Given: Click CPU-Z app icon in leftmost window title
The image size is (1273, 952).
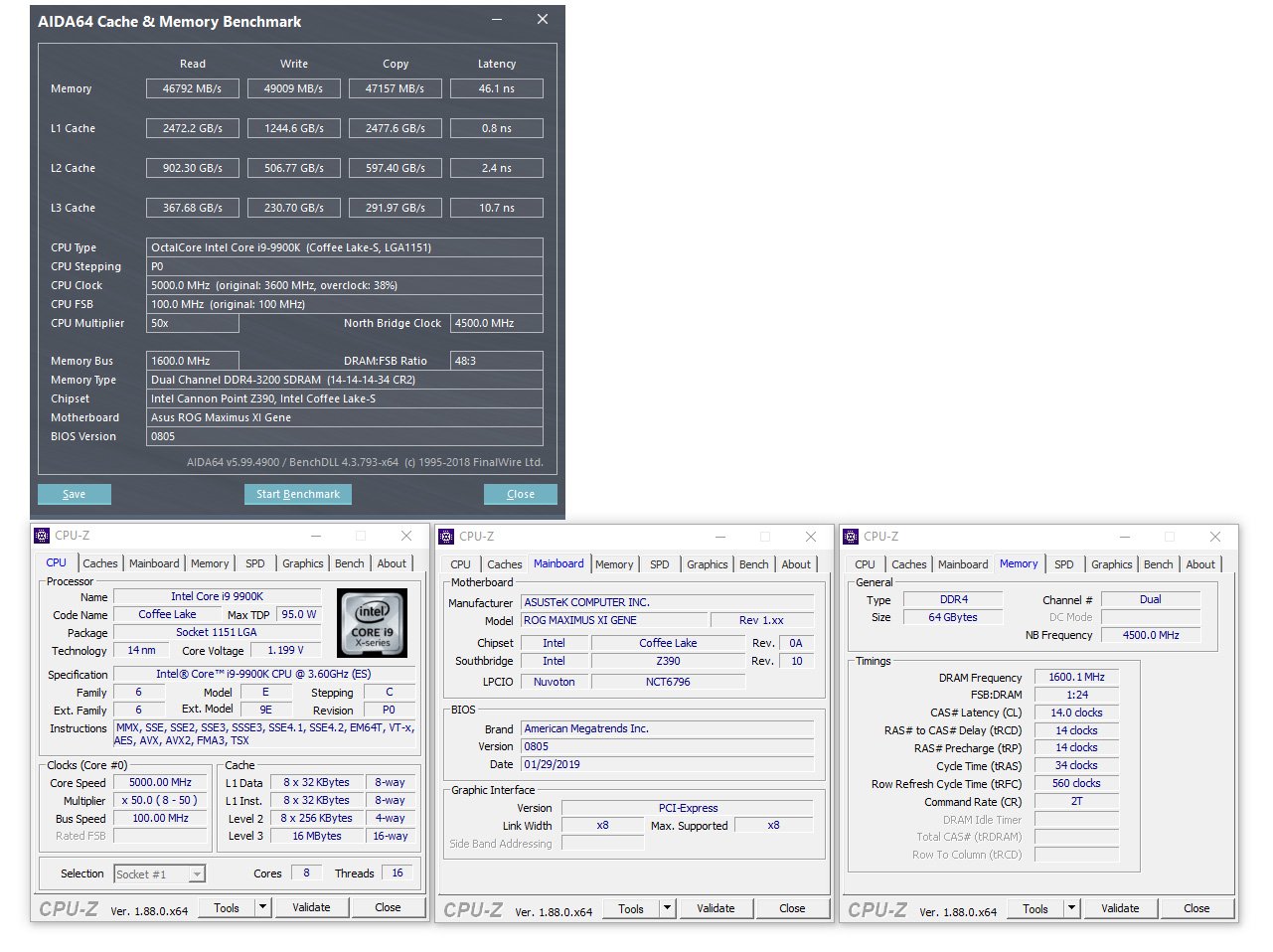Looking at the screenshot, I should click(x=42, y=536).
